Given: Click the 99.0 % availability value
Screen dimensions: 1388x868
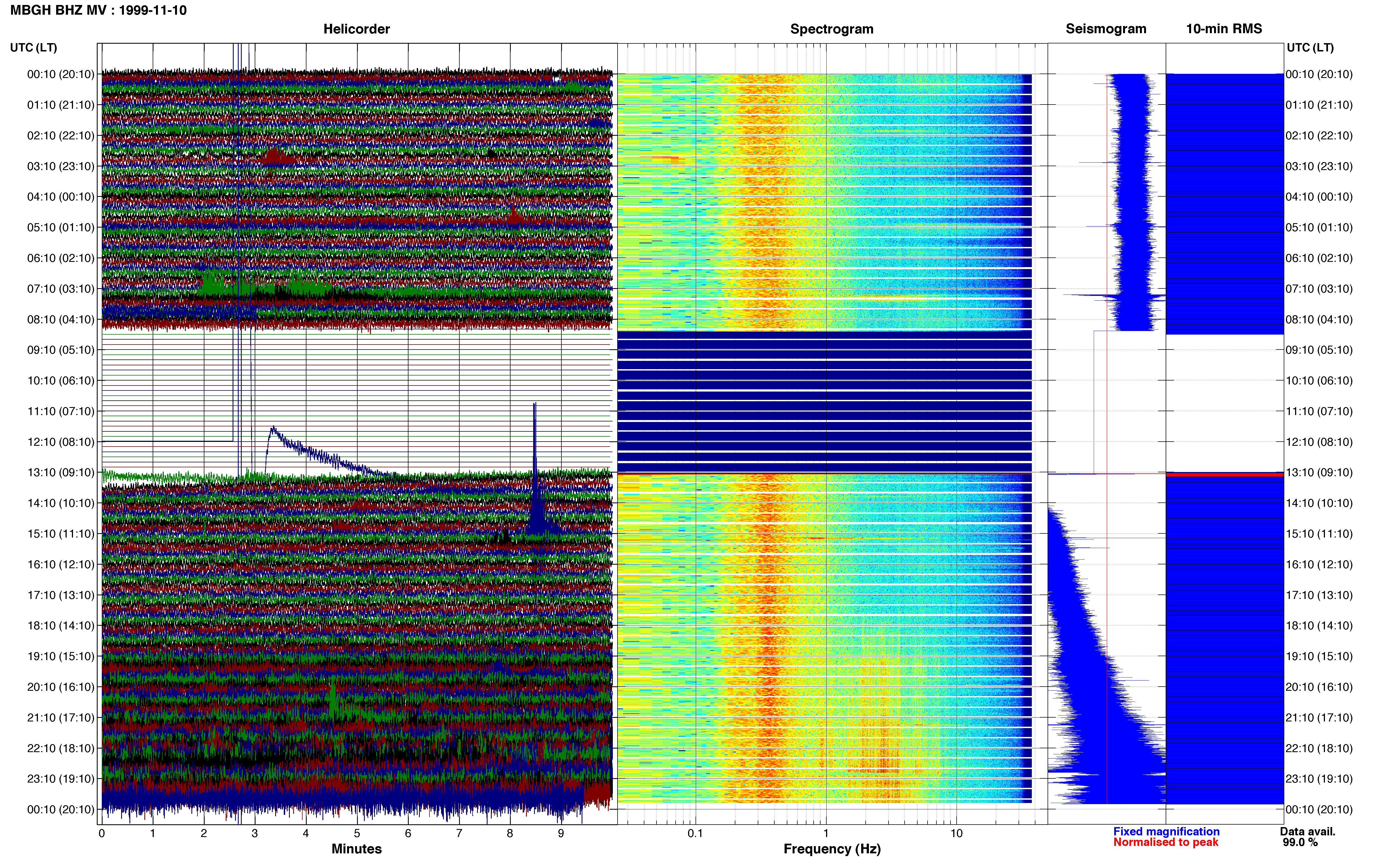Looking at the screenshot, I should click(x=1300, y=842).
